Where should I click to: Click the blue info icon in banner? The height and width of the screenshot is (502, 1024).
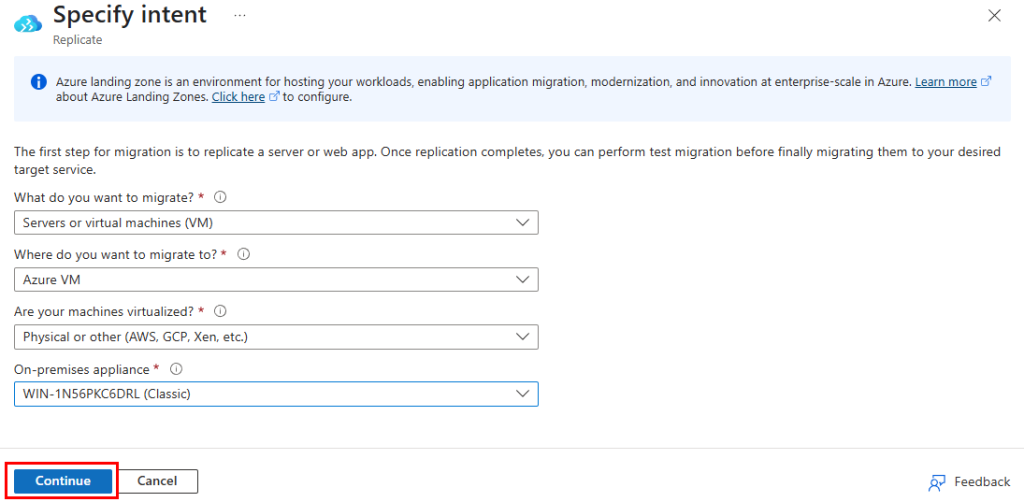[x=39, y=82]
